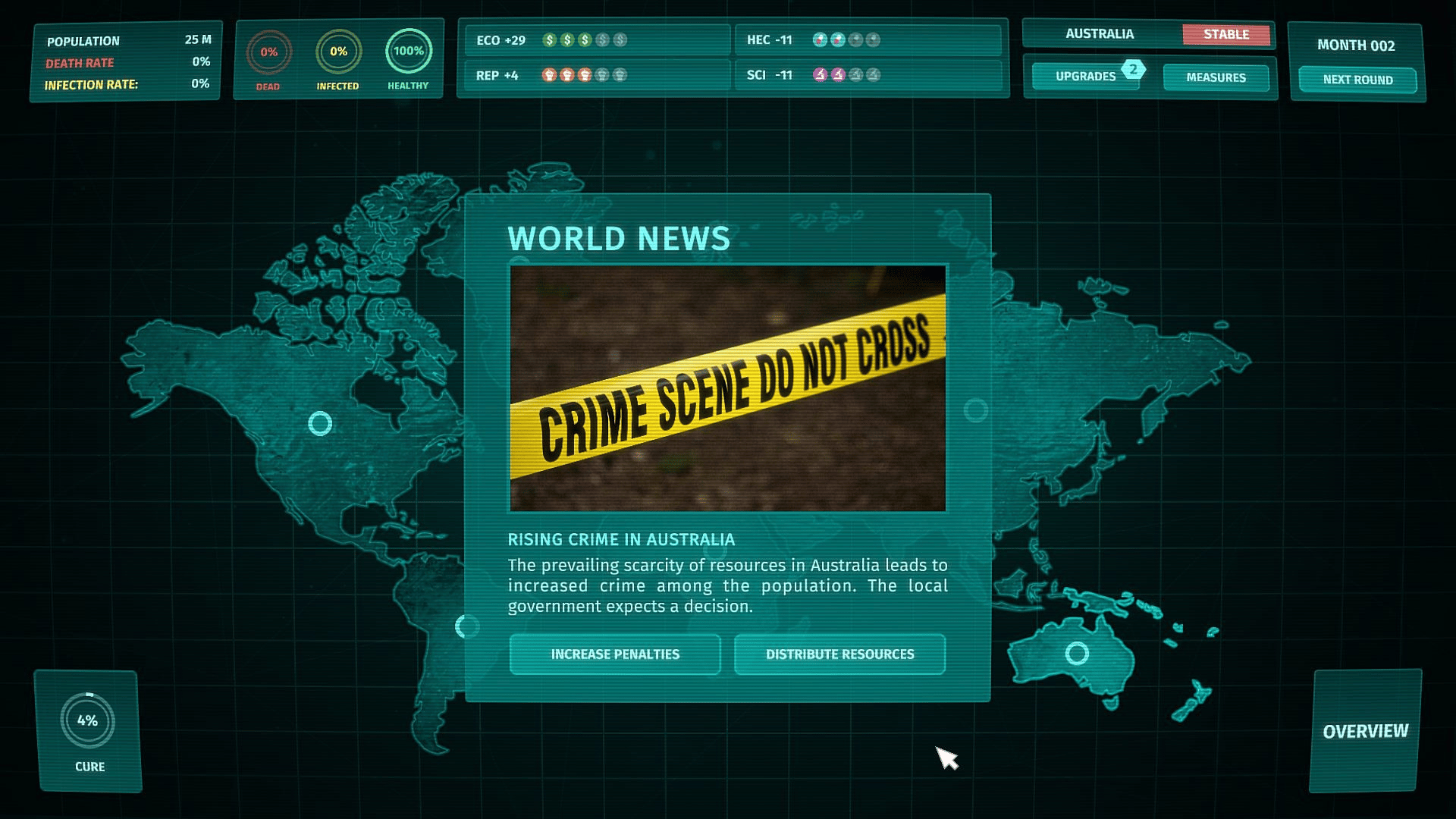Image resolution: width=1456 pixels, height=819 pixels.
Task: Select the North America map marker circle
Action: (320, 423)
